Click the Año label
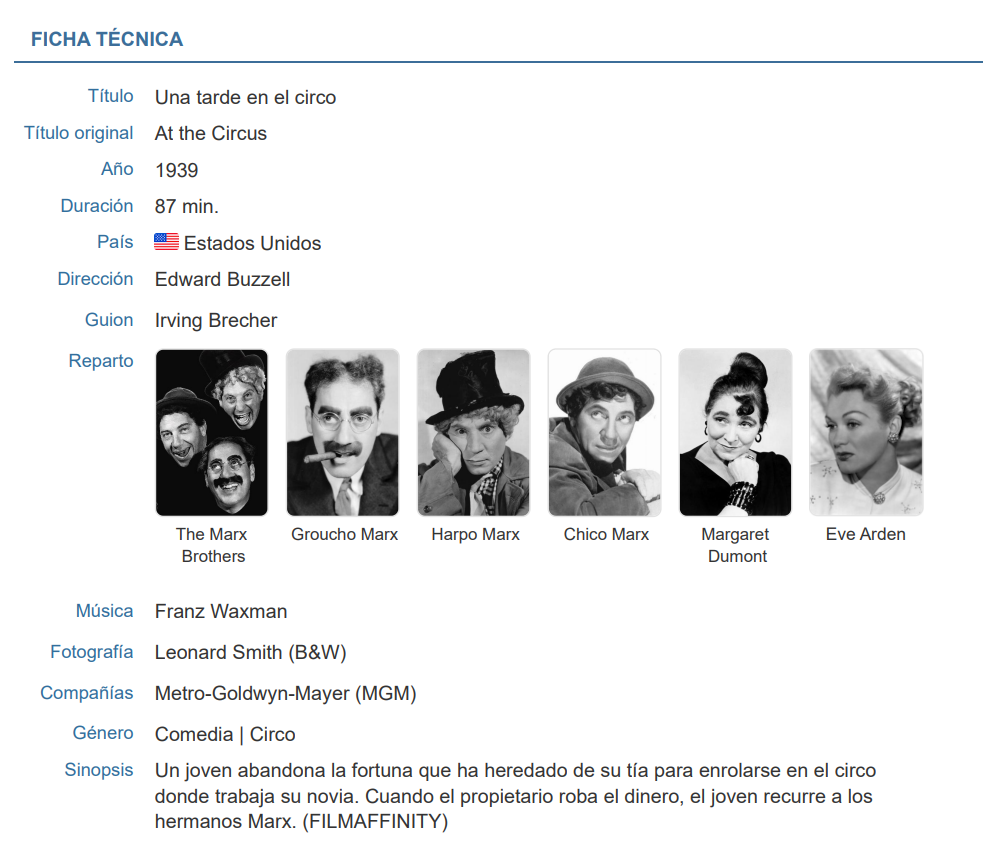 [118, 169]
